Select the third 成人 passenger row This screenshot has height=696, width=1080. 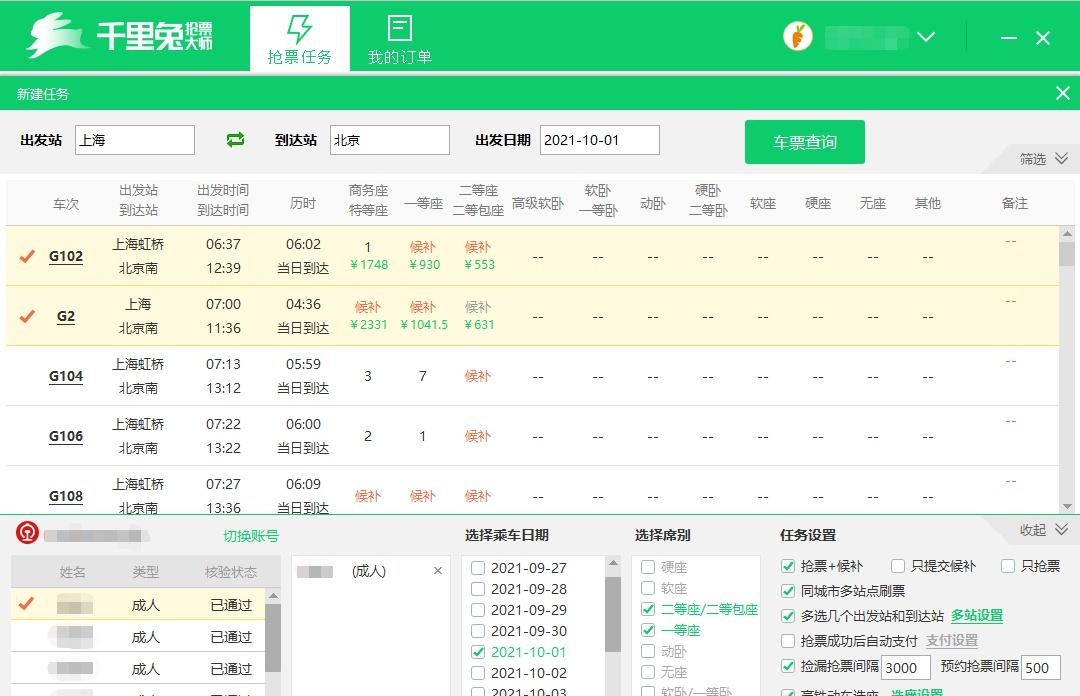138,668
